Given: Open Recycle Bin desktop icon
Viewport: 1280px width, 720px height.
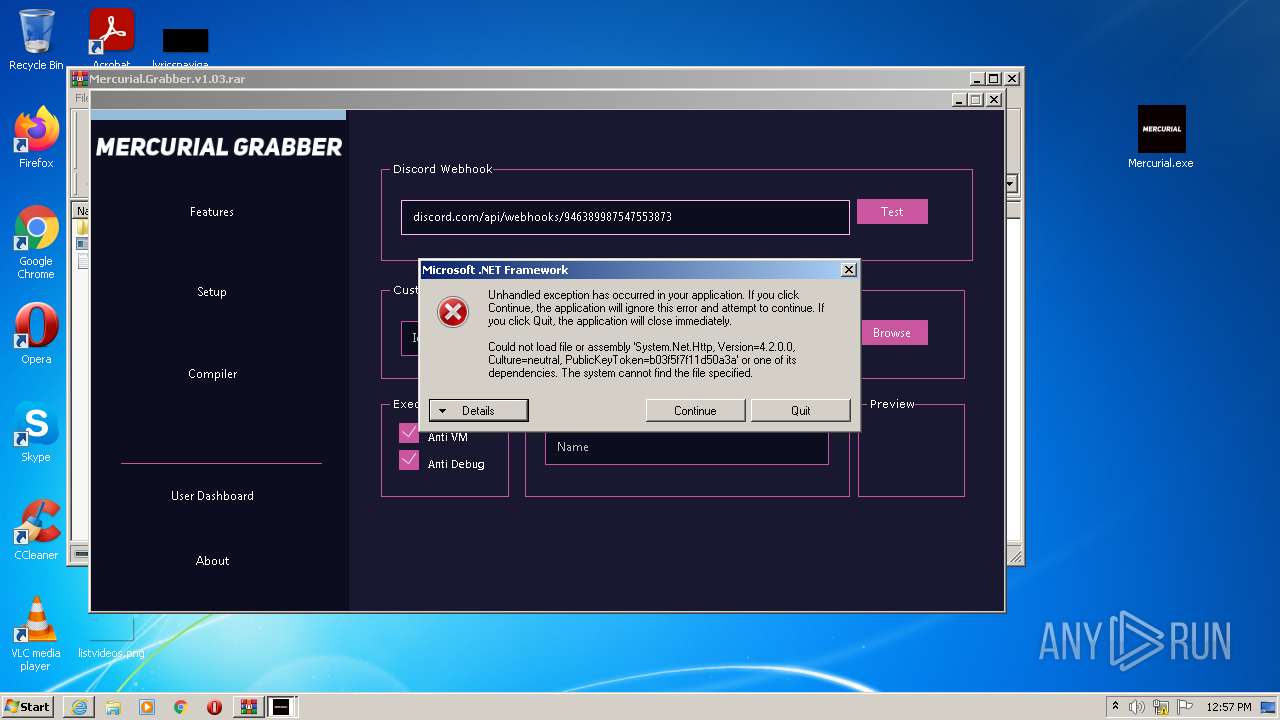Looking at the screenshot, I should tap(36, 39).
